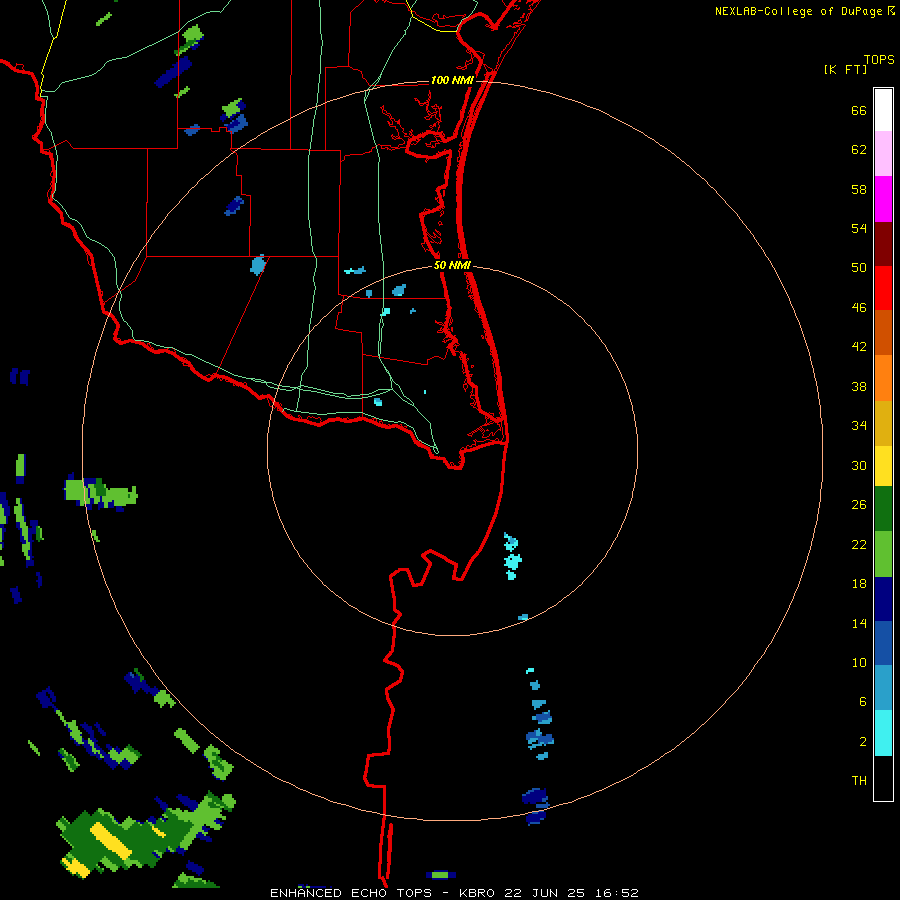The image size is (900, 900).
Task: Click the small green echo at the bottom edge
Action: click(440, 875)
